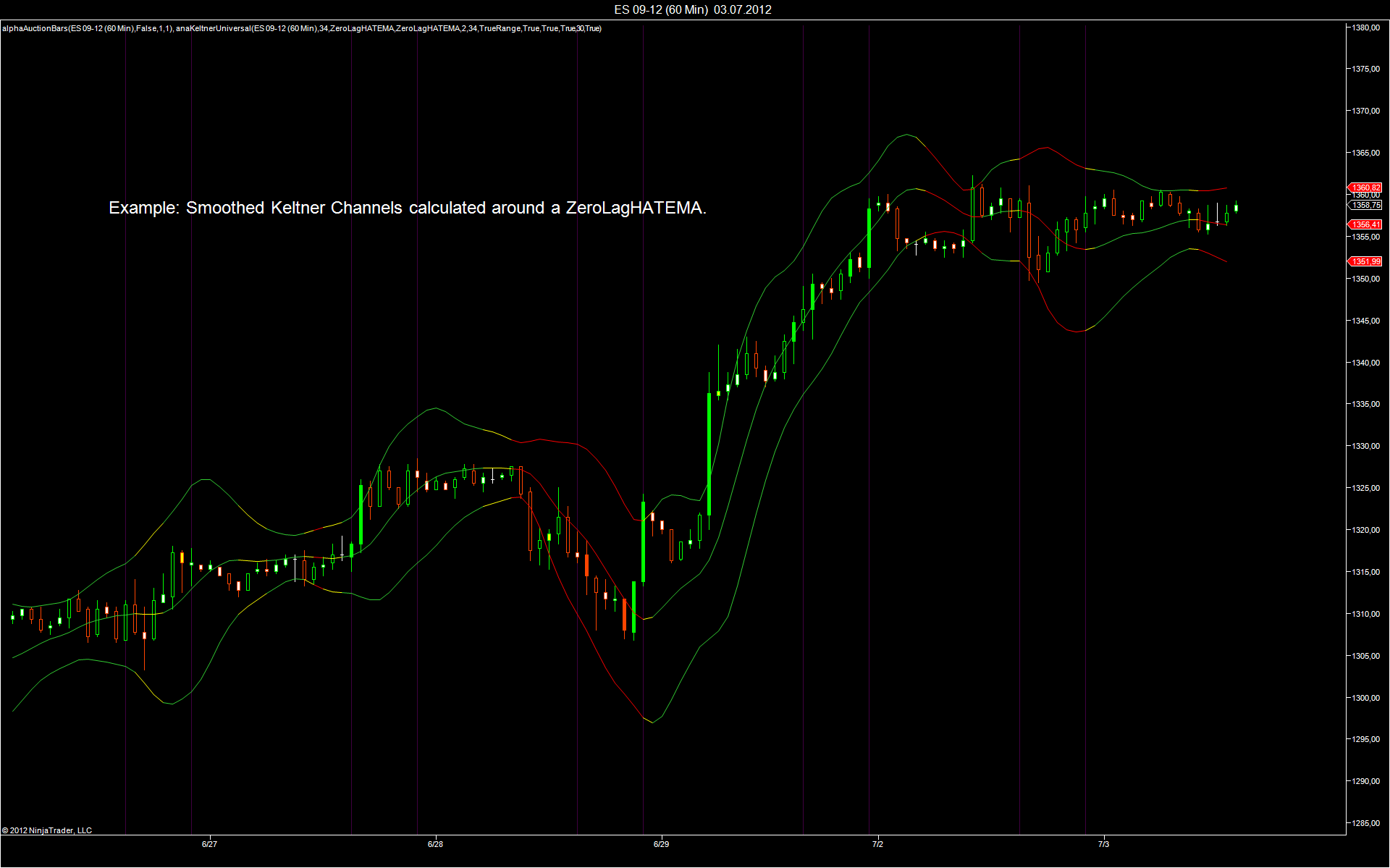This screenshot has height=868, width=1390.
Task: Click the 1345,00 price axis label
Action: pos(1366,321)
